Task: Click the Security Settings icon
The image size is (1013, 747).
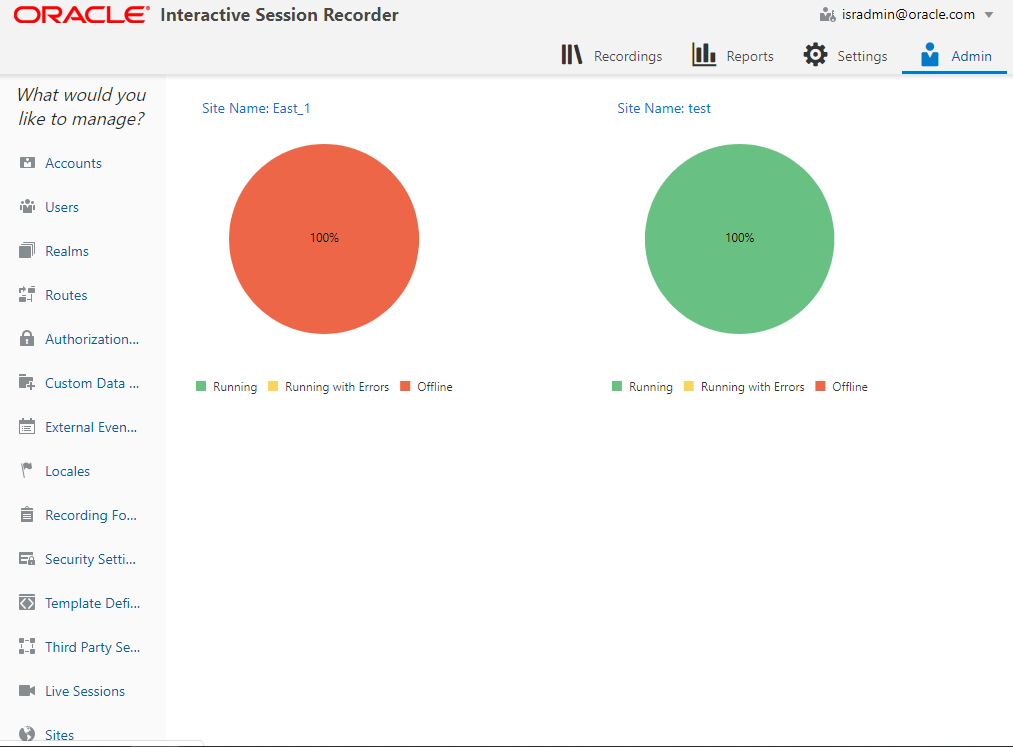Action: pos(27,558)
